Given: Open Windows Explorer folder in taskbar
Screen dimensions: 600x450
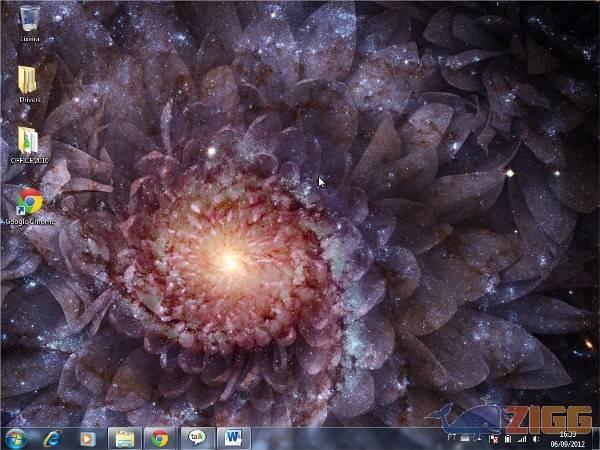Looking at the screenshot, I should click(x=125, y=439).
